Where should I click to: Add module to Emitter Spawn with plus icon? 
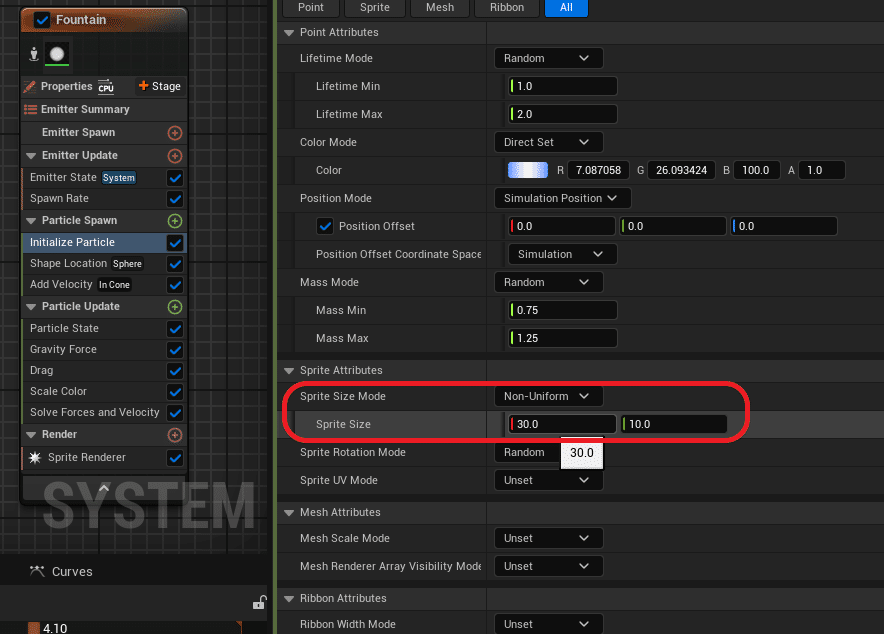[175, 133]
